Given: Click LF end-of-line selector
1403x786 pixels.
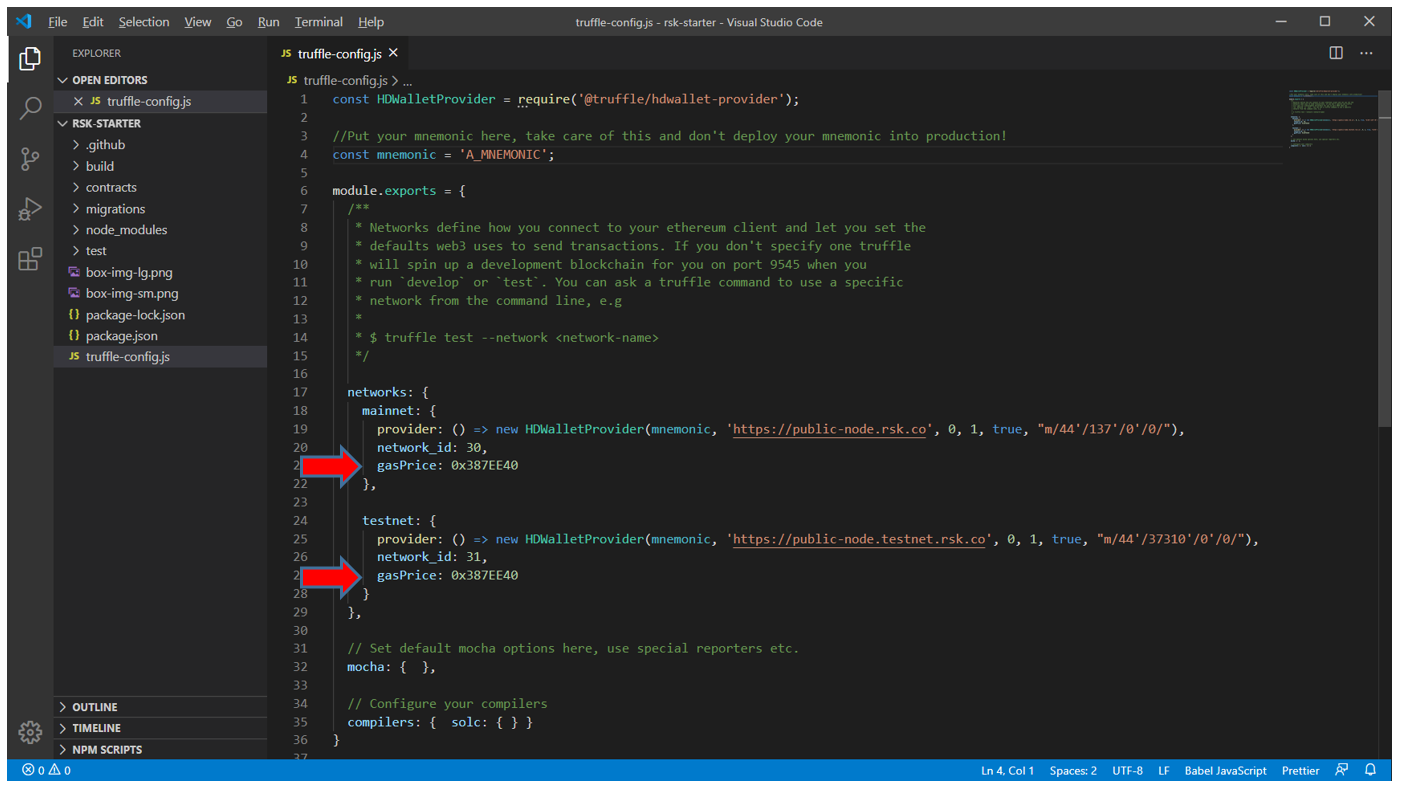Looking at the screenshot, I should (x=1164, y=770).
